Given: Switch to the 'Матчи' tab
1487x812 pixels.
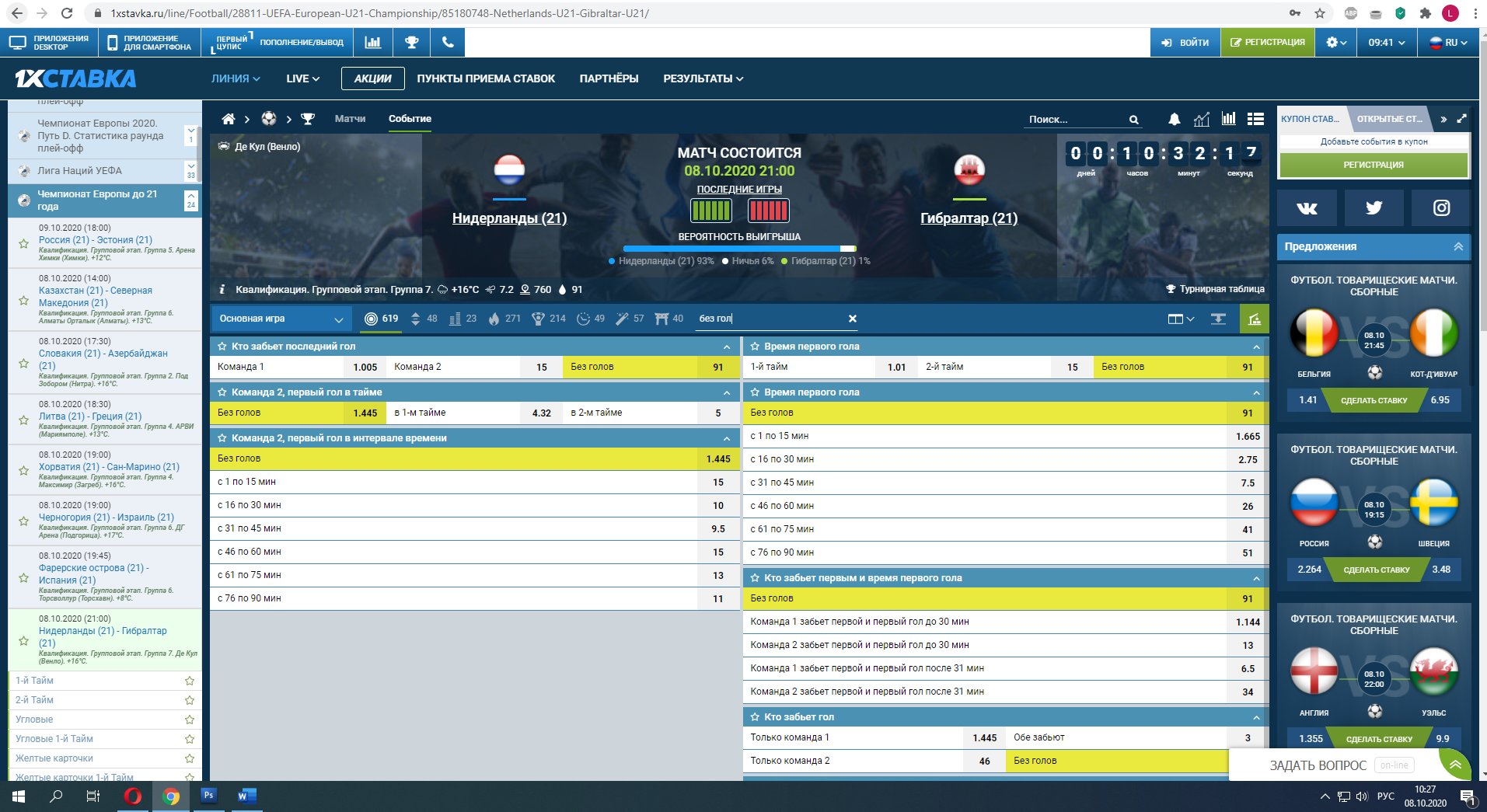Looking at the screenshot, I should point(350,119).
